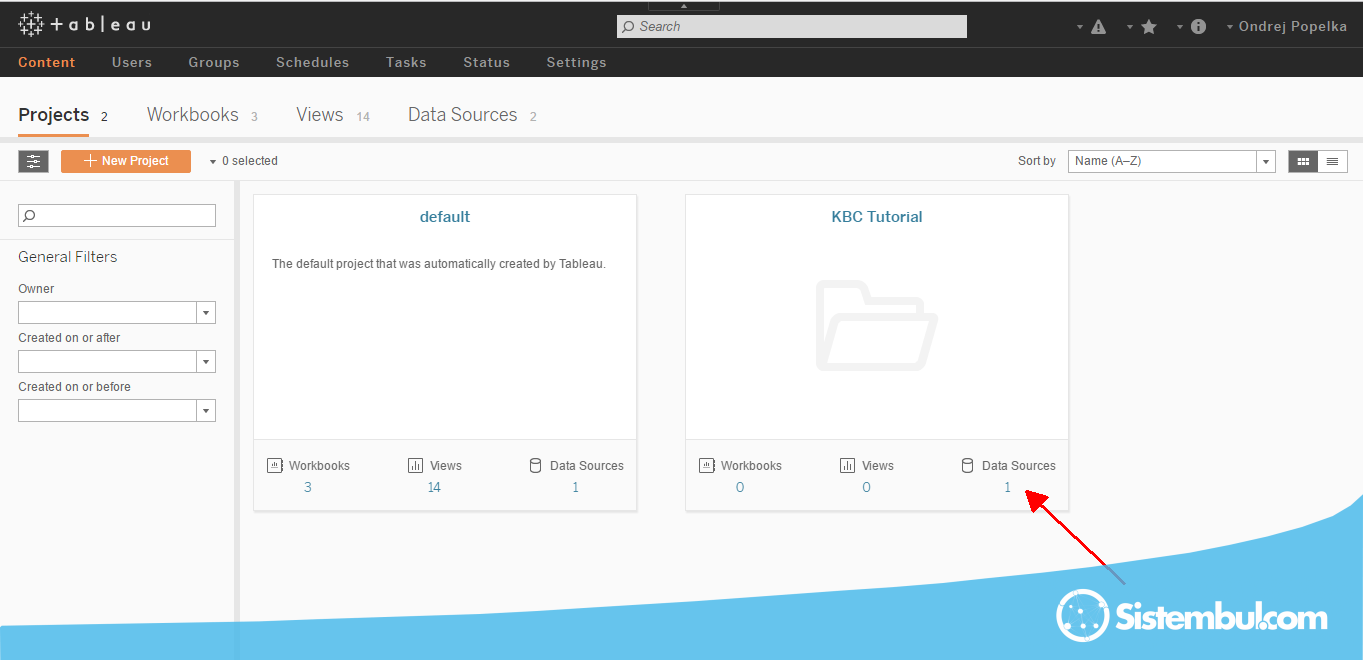Image resolution: width=1363 pixels, height=660 pixels.
Task: Click the Views icon in KBC Tutorial
Action: tap(848, 465)
